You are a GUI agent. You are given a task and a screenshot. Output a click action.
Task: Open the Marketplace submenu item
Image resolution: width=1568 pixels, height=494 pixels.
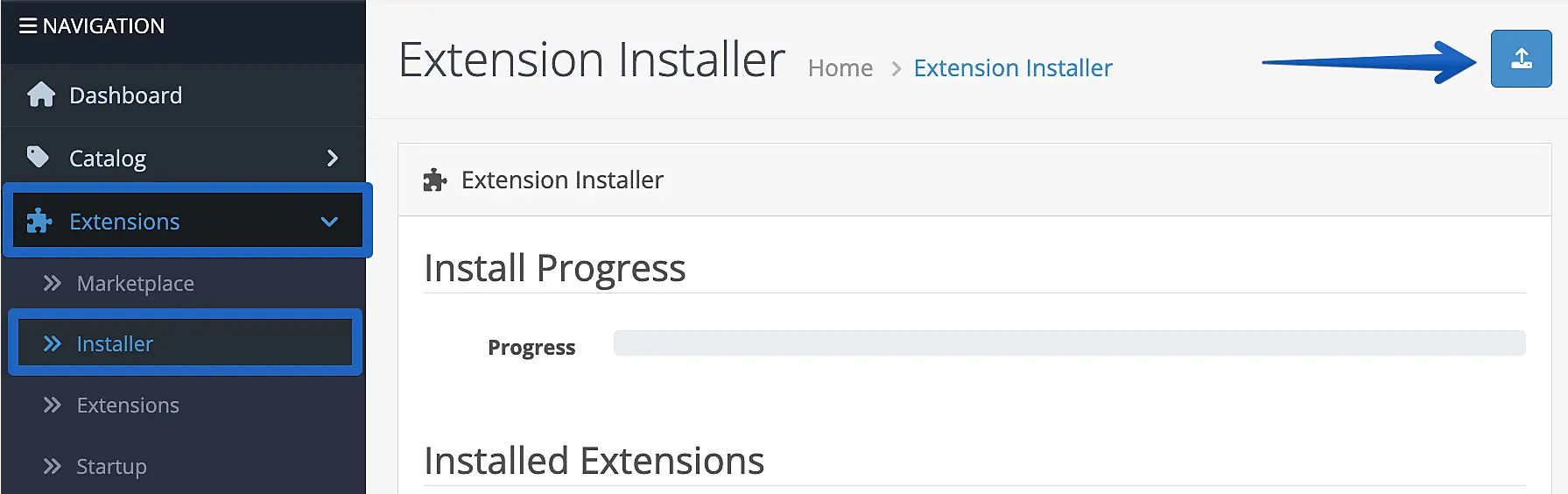[135, 284]
